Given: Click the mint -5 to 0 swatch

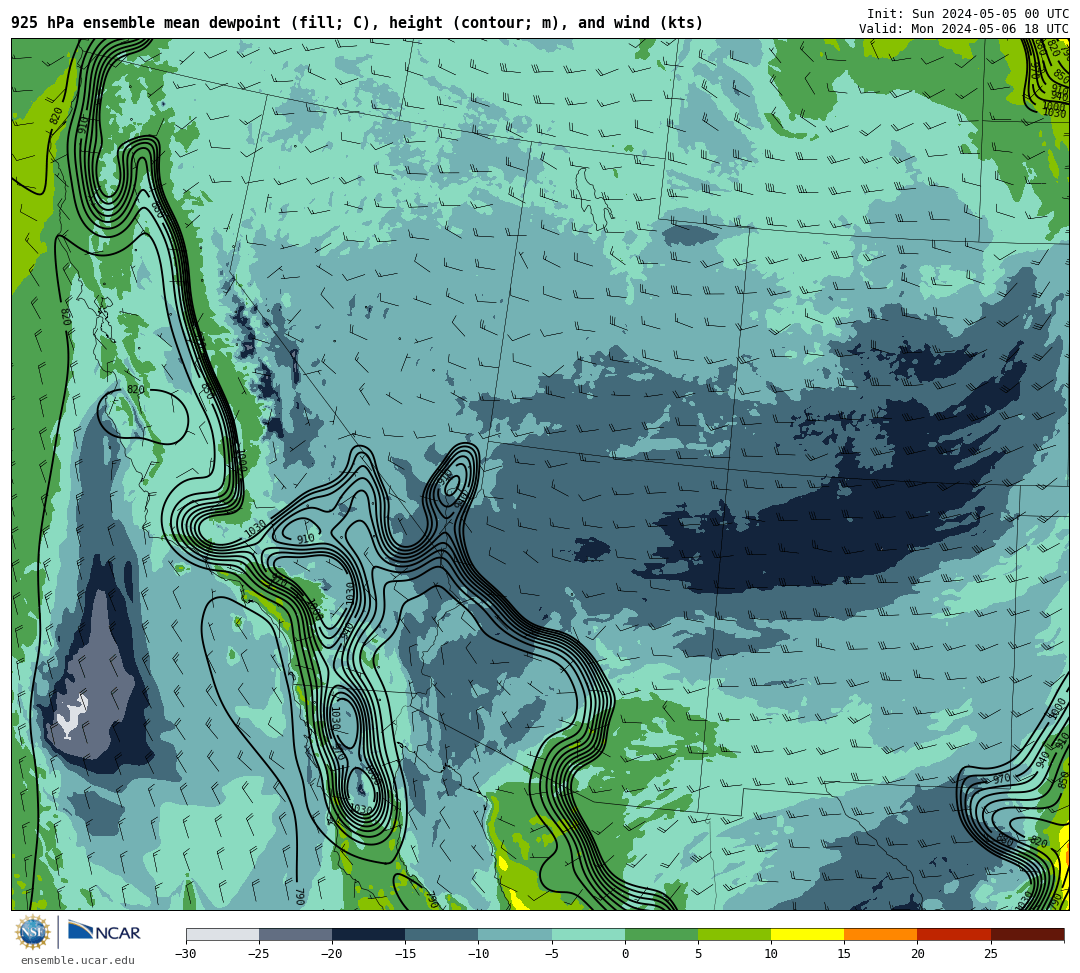Looking at the screenshot, I should click(588, 934).
